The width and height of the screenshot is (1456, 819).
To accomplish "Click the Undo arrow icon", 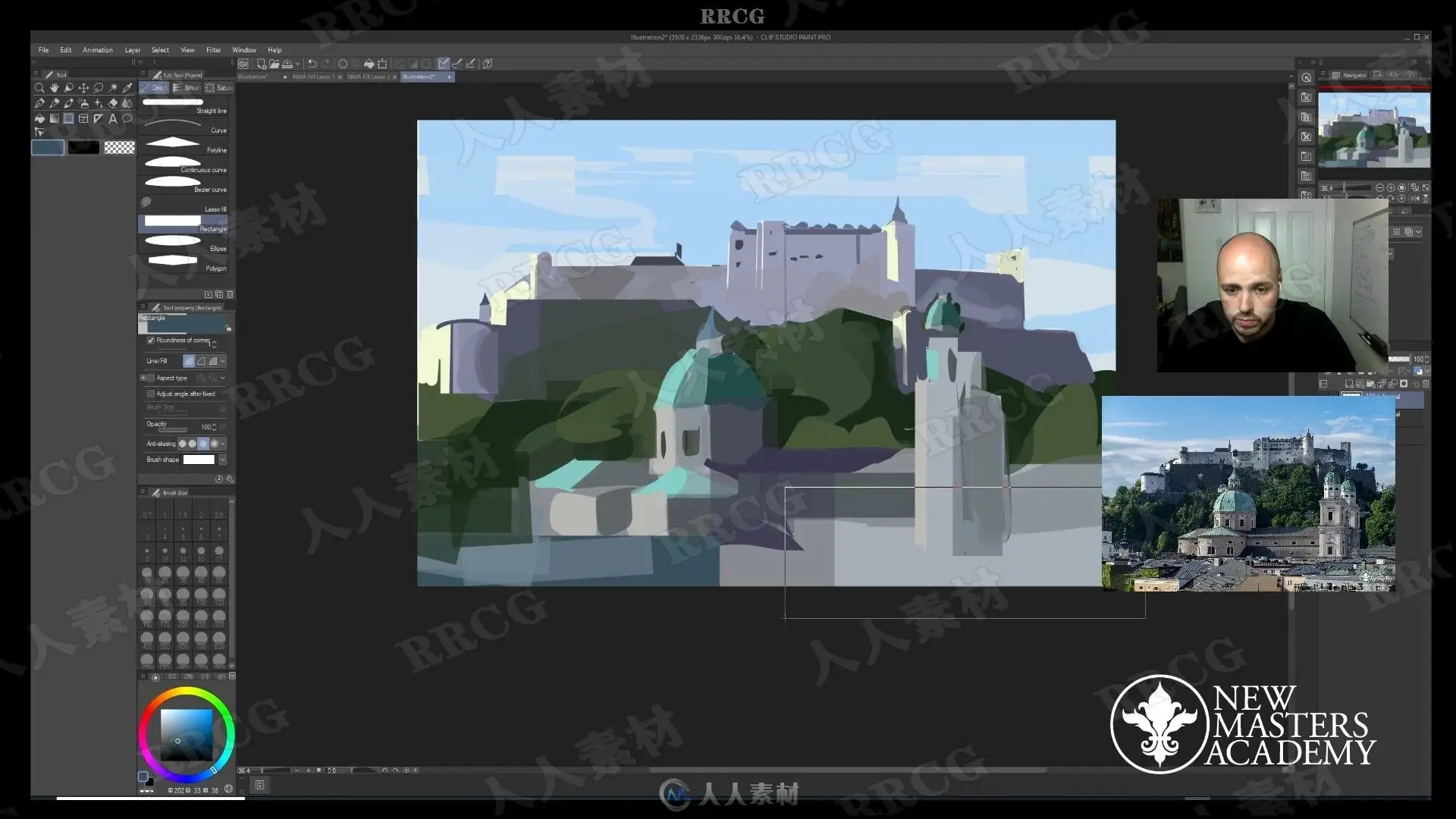I will (312, 64).
